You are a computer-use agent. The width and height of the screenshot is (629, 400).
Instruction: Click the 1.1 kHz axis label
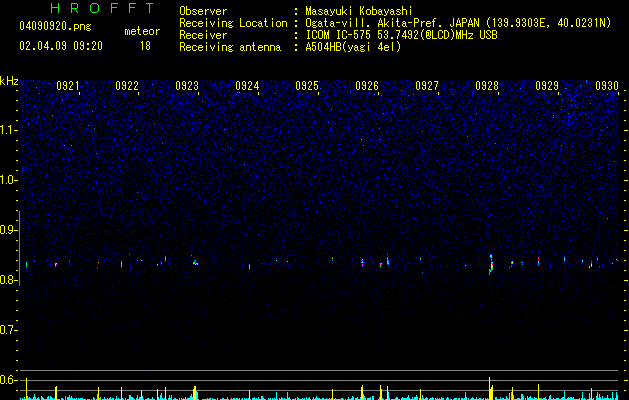[x=8, y=130]
